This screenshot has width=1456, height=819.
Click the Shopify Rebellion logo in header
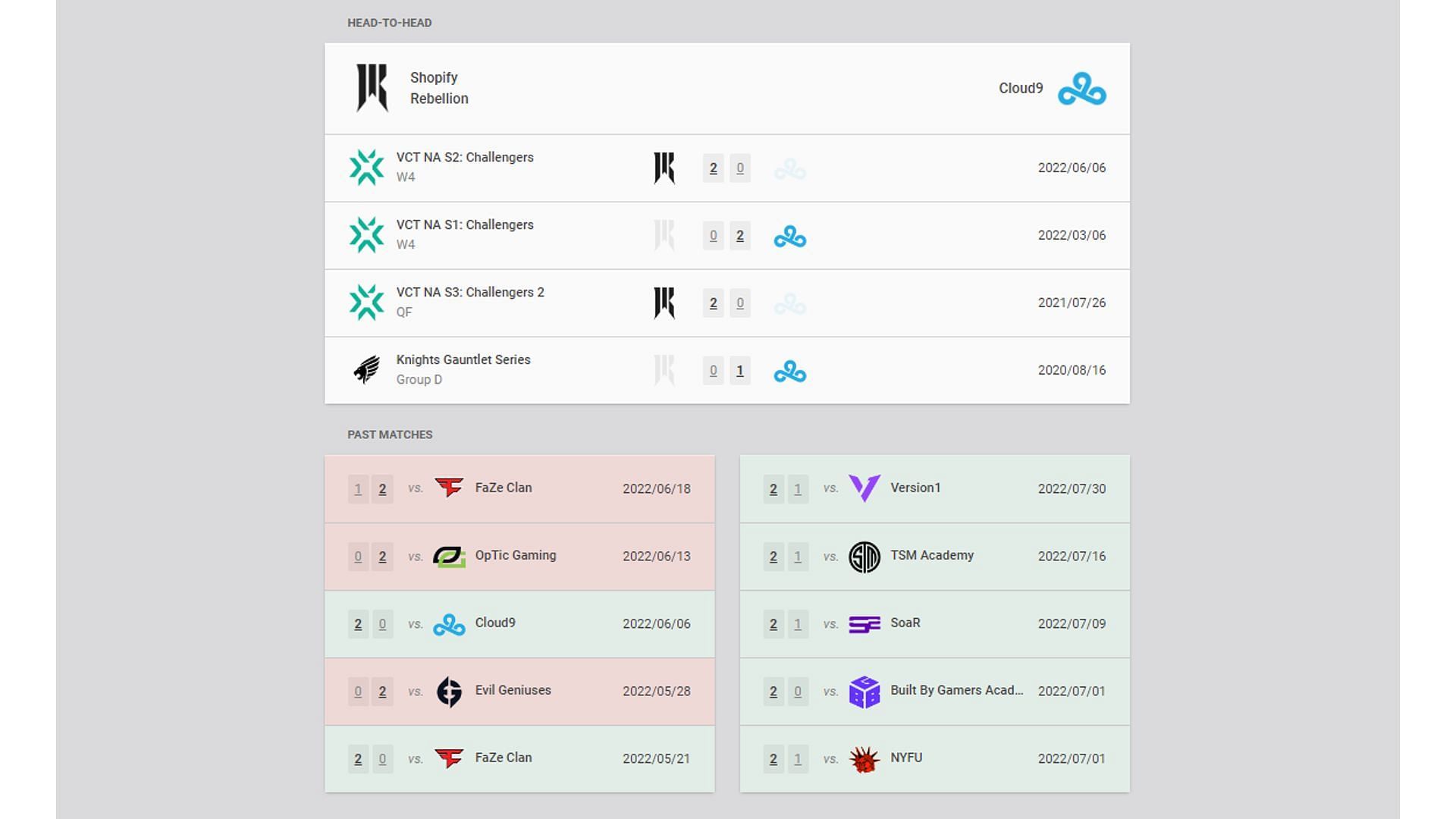click(372, 88)
